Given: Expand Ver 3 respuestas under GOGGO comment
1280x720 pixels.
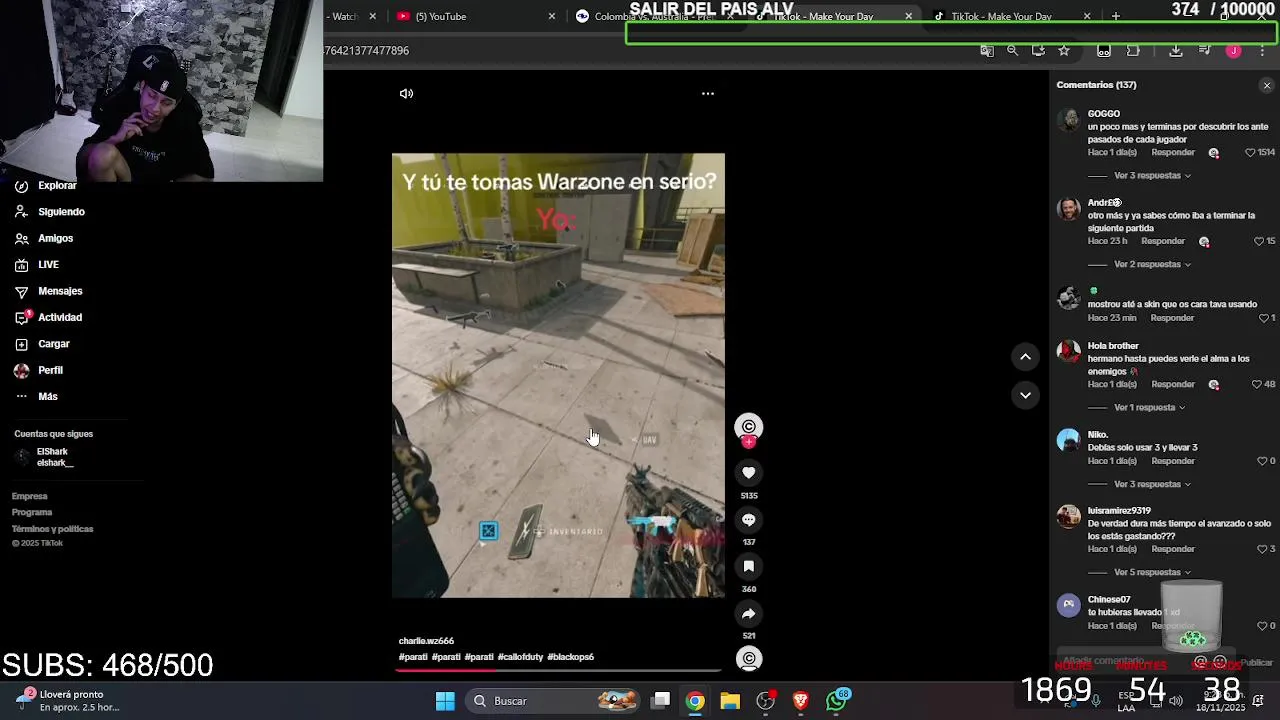Looking at the screenshot, I should pyautogui.click(x=1152, y=175).
